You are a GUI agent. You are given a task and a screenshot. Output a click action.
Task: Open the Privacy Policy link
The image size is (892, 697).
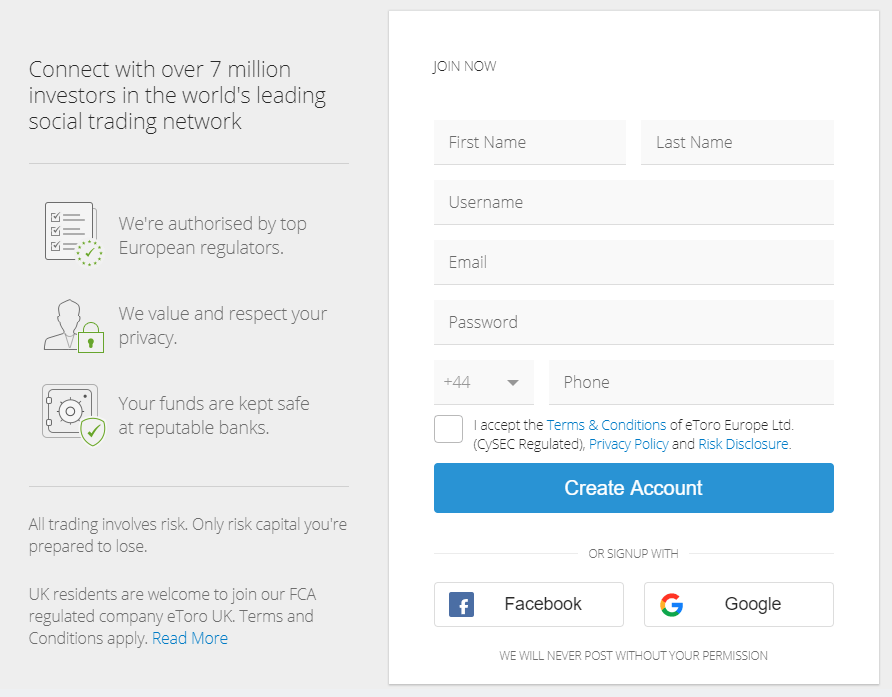[x=628, y=444]
